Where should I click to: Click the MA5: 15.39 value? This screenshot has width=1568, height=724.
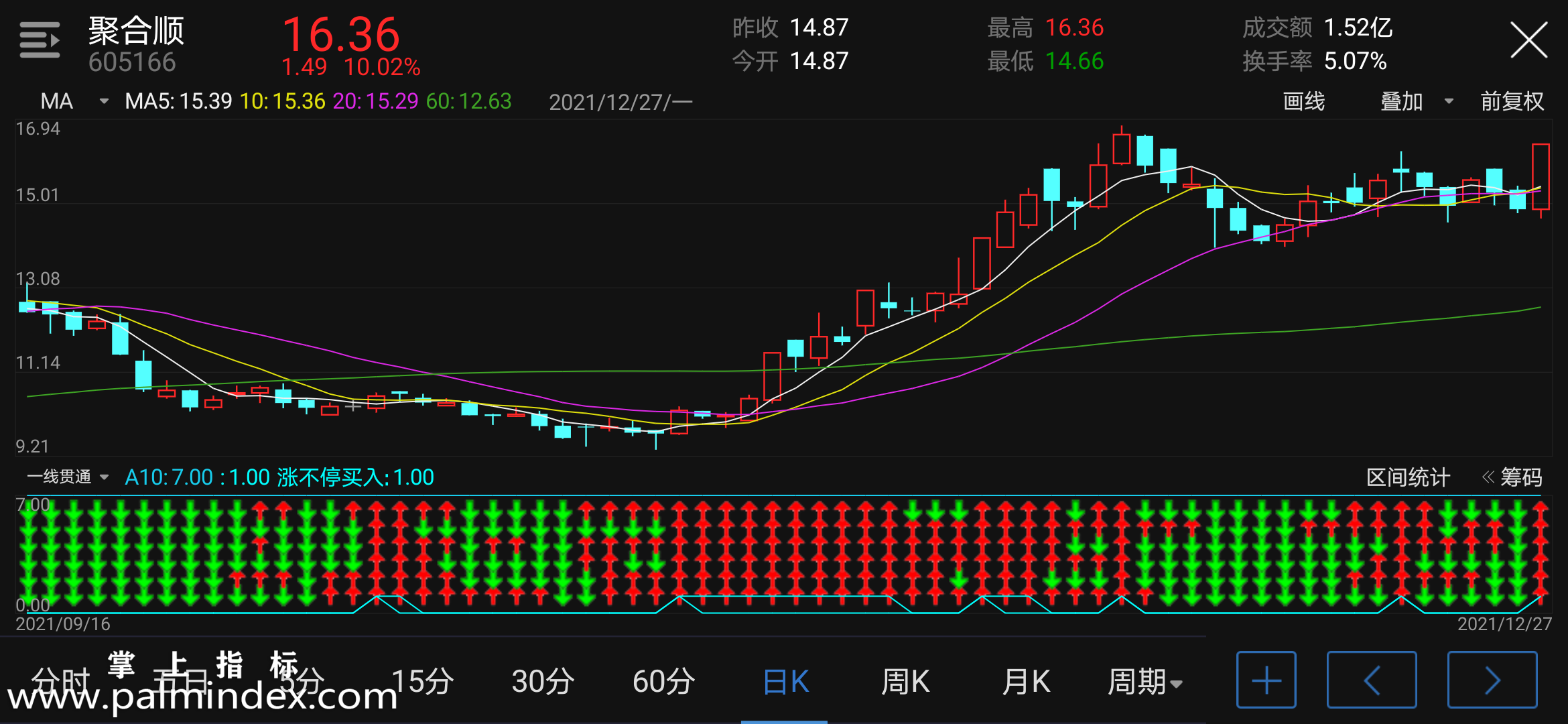[x=178, y=101]
